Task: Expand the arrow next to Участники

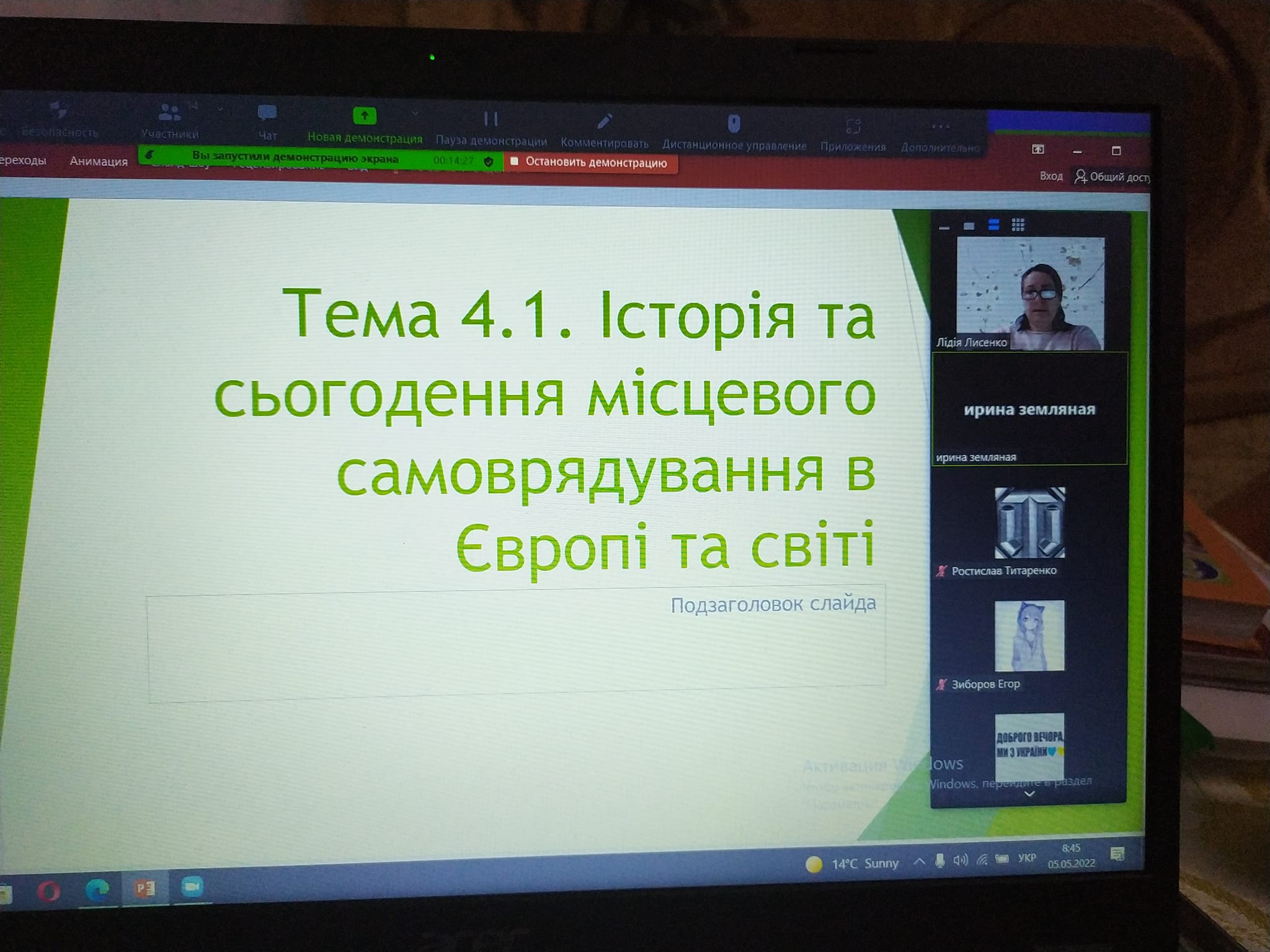Action: (x=220, y=110)
